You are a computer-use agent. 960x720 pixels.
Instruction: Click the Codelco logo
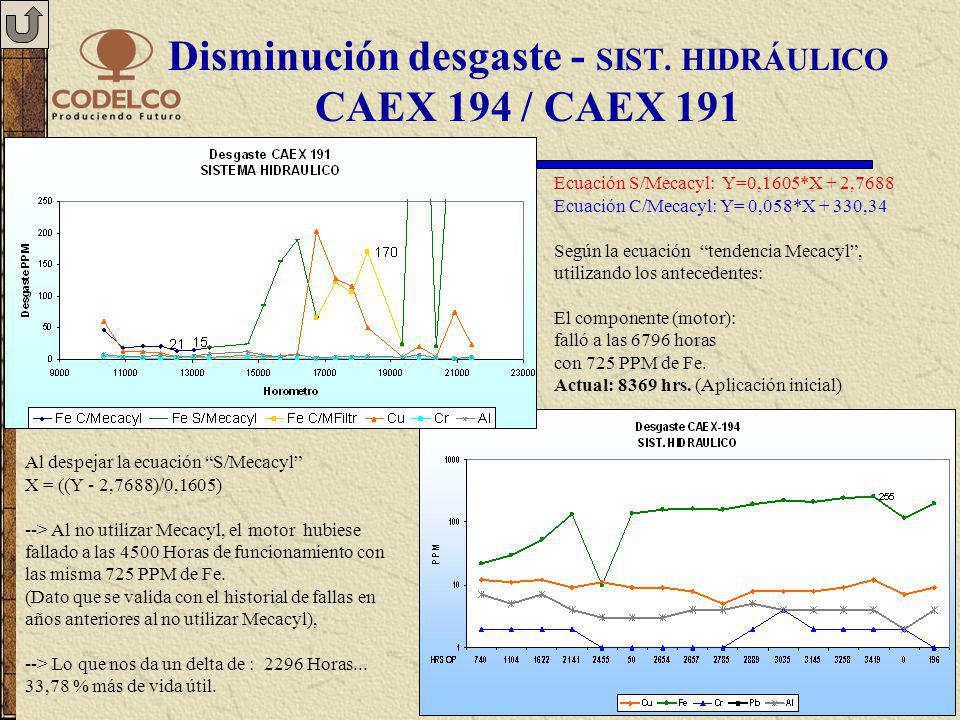[116, 75]
